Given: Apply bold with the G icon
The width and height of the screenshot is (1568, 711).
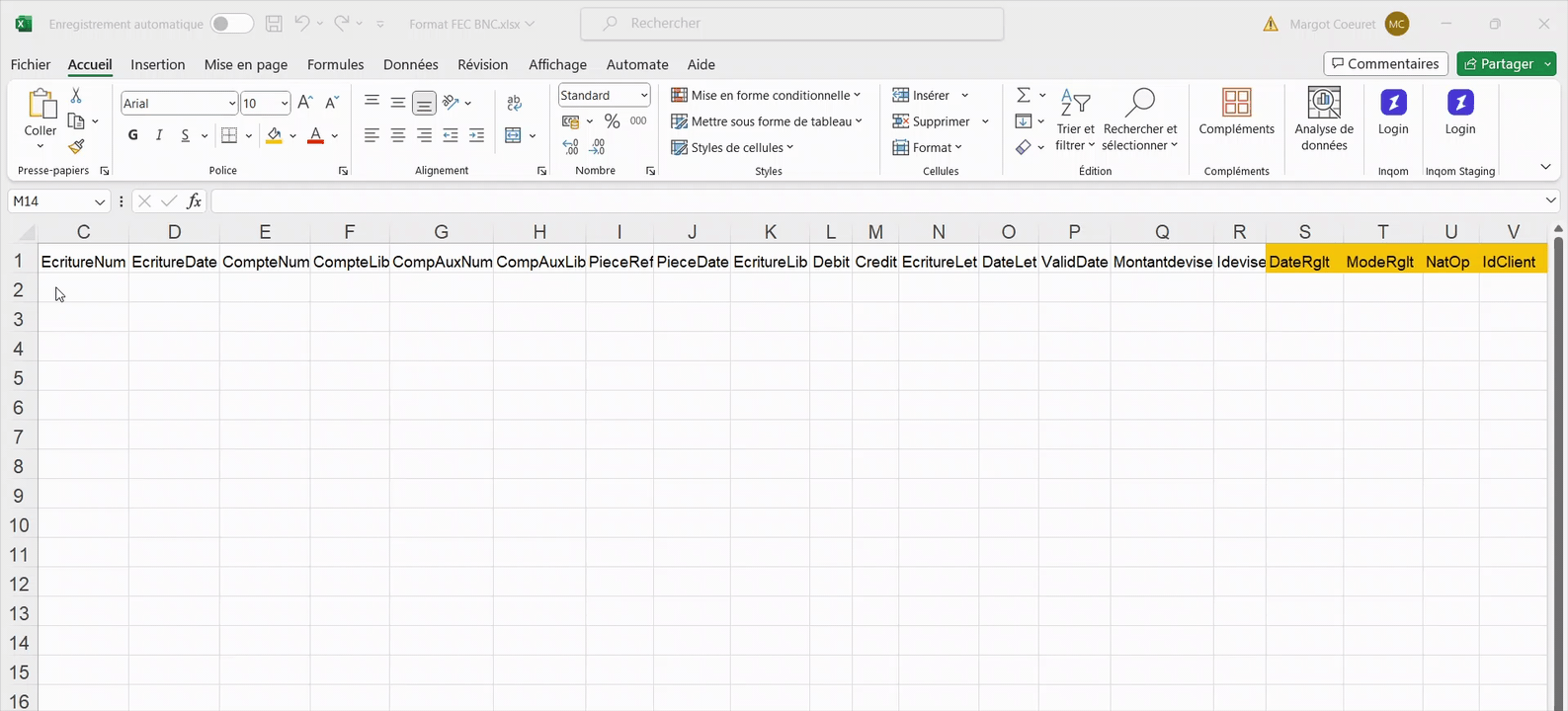Looking at the screenshot, I should (x=133, y=135).
